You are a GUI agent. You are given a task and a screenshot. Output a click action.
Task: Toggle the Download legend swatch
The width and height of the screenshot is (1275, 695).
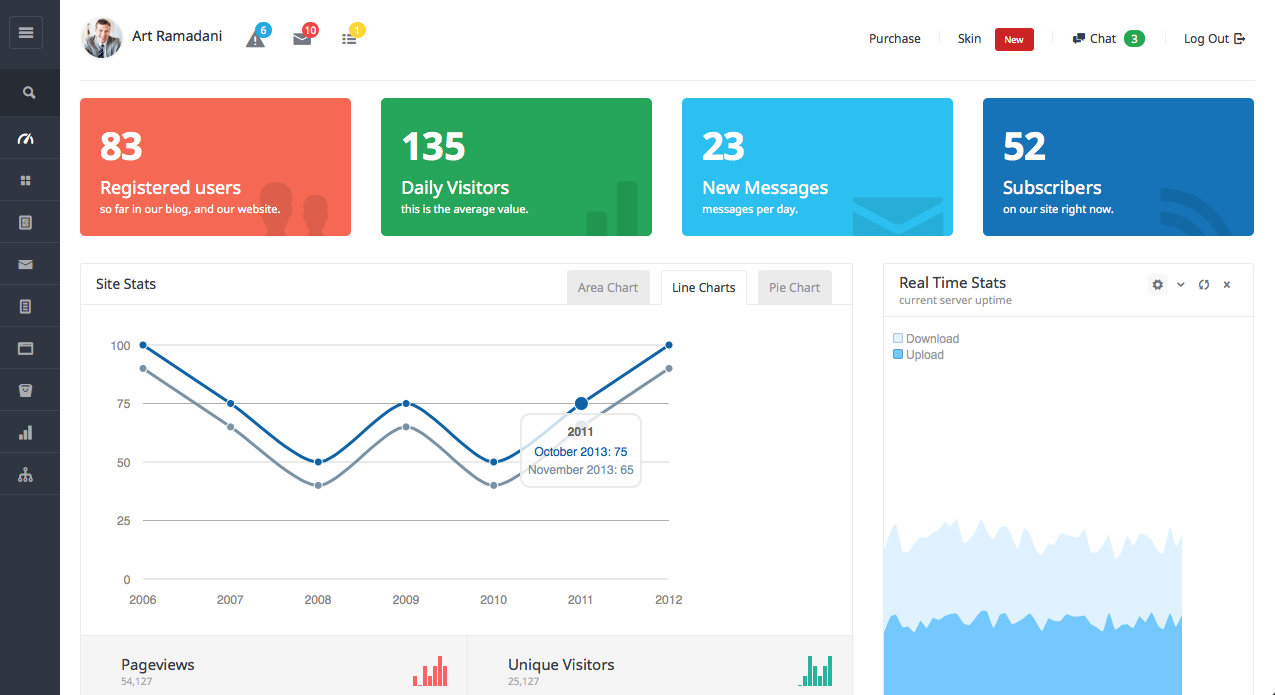(898, 339)
